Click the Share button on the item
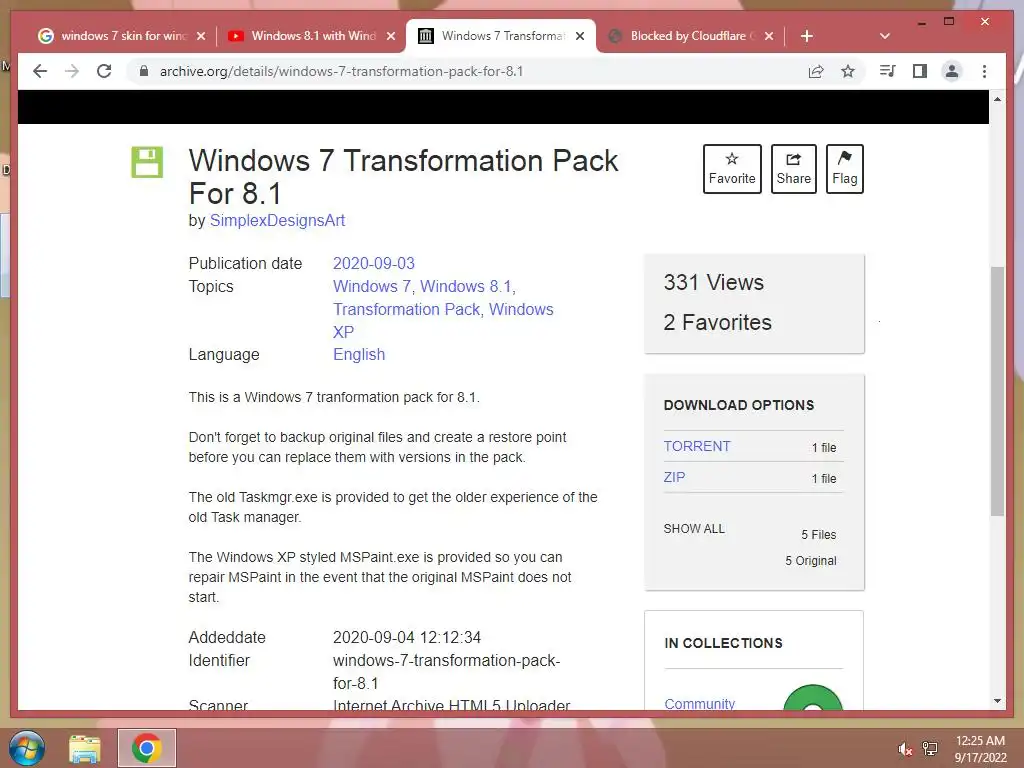Viewport: 1024px width, 768px height. point(793,168)
